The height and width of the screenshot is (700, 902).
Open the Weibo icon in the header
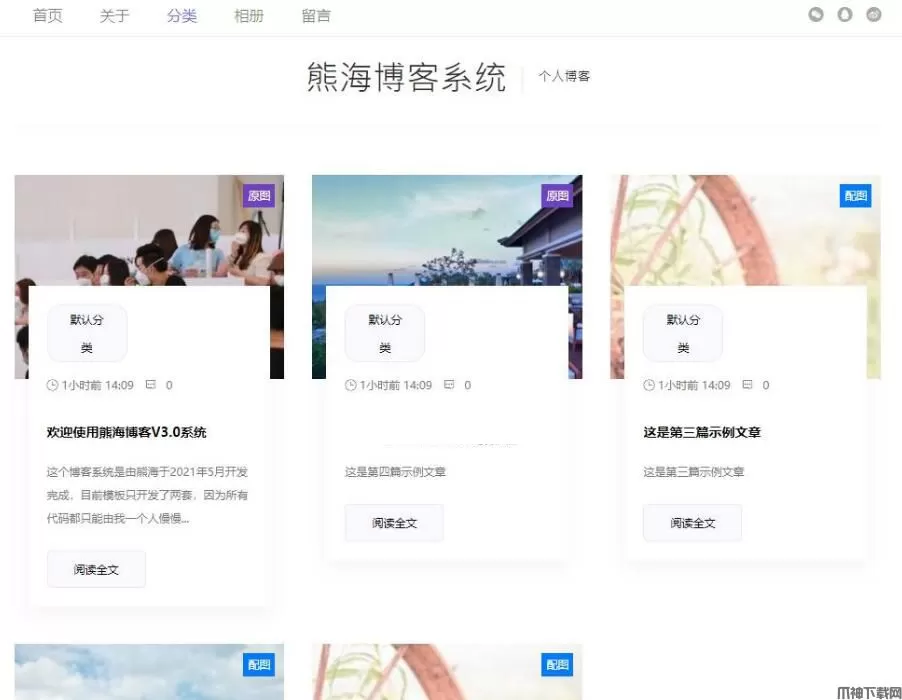click(874, 14)
